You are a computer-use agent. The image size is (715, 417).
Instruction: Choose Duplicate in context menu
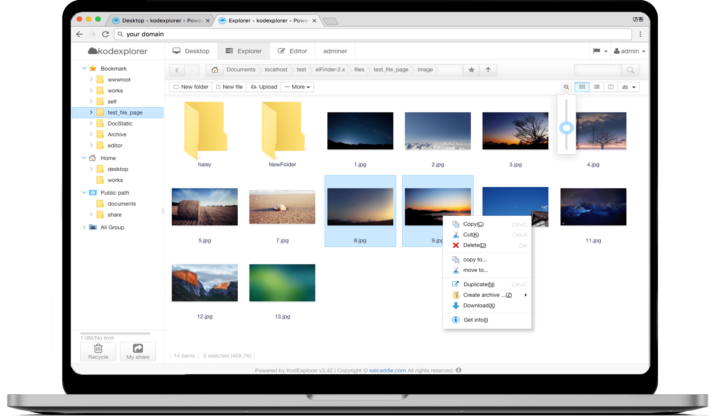tap(487, 284)
